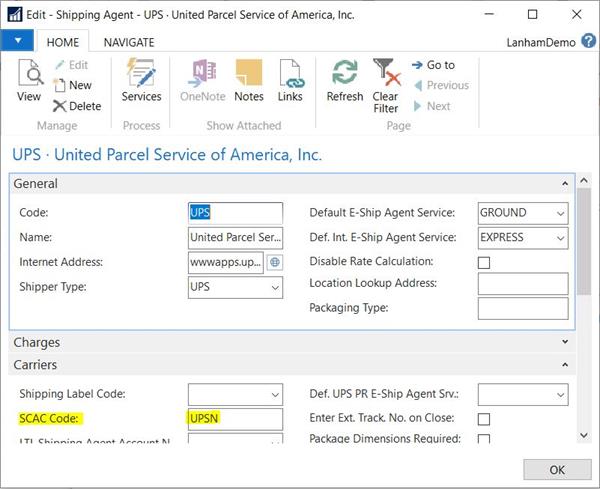Image resolution: width=600 pixels, height=489 pixels.
Task: Go to the Previous record
Action: pyautogui.click(x=442, y=85)
